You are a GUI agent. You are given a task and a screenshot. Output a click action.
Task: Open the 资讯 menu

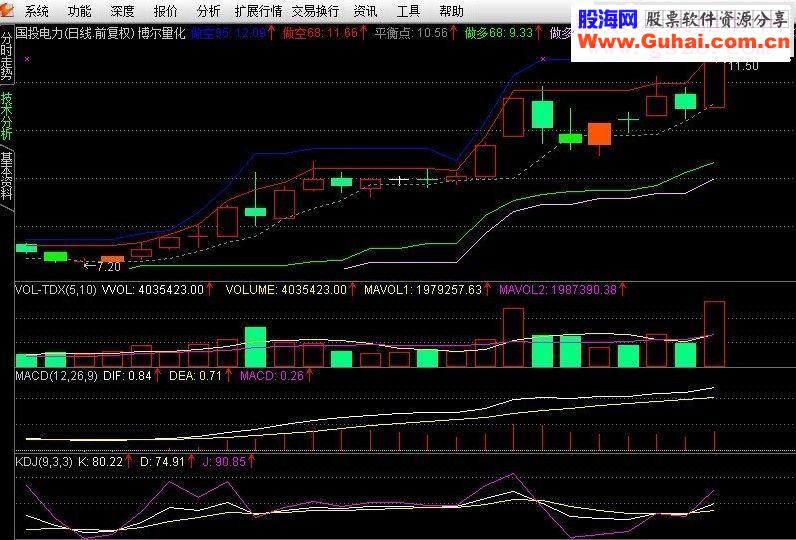coord(365,11)
